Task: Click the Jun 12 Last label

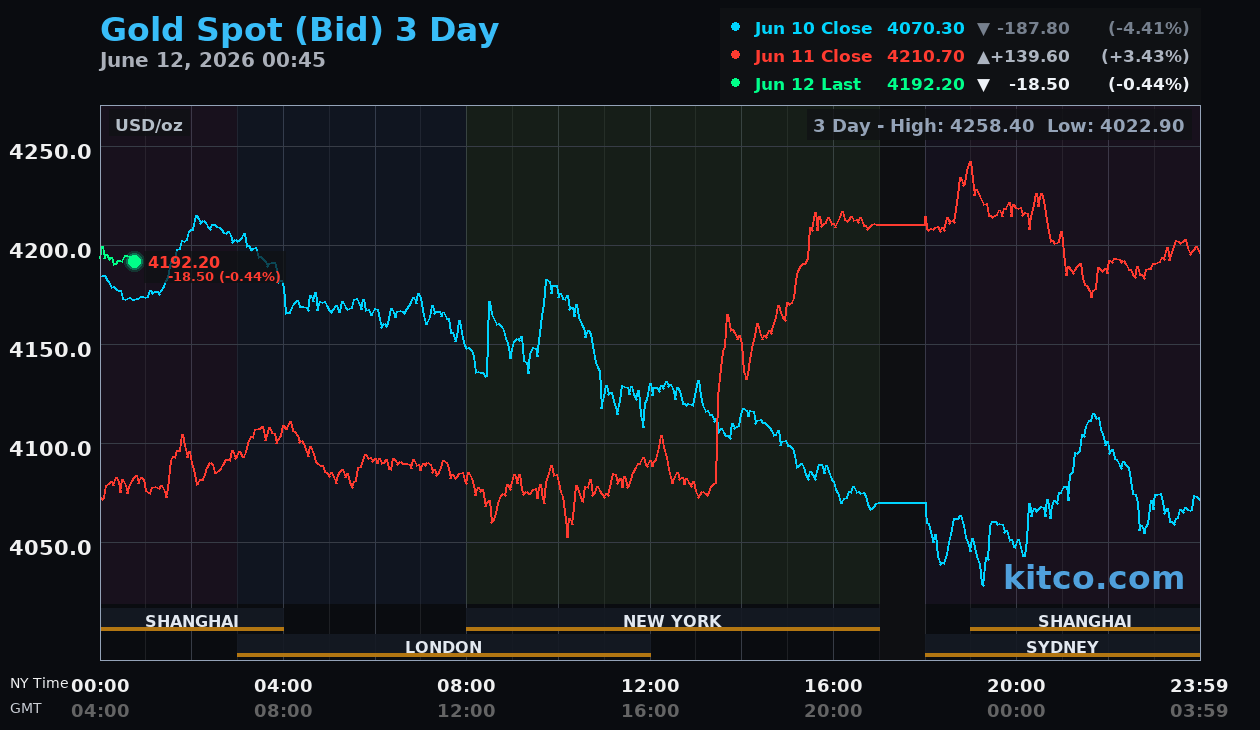Action: tap(807, 85)
